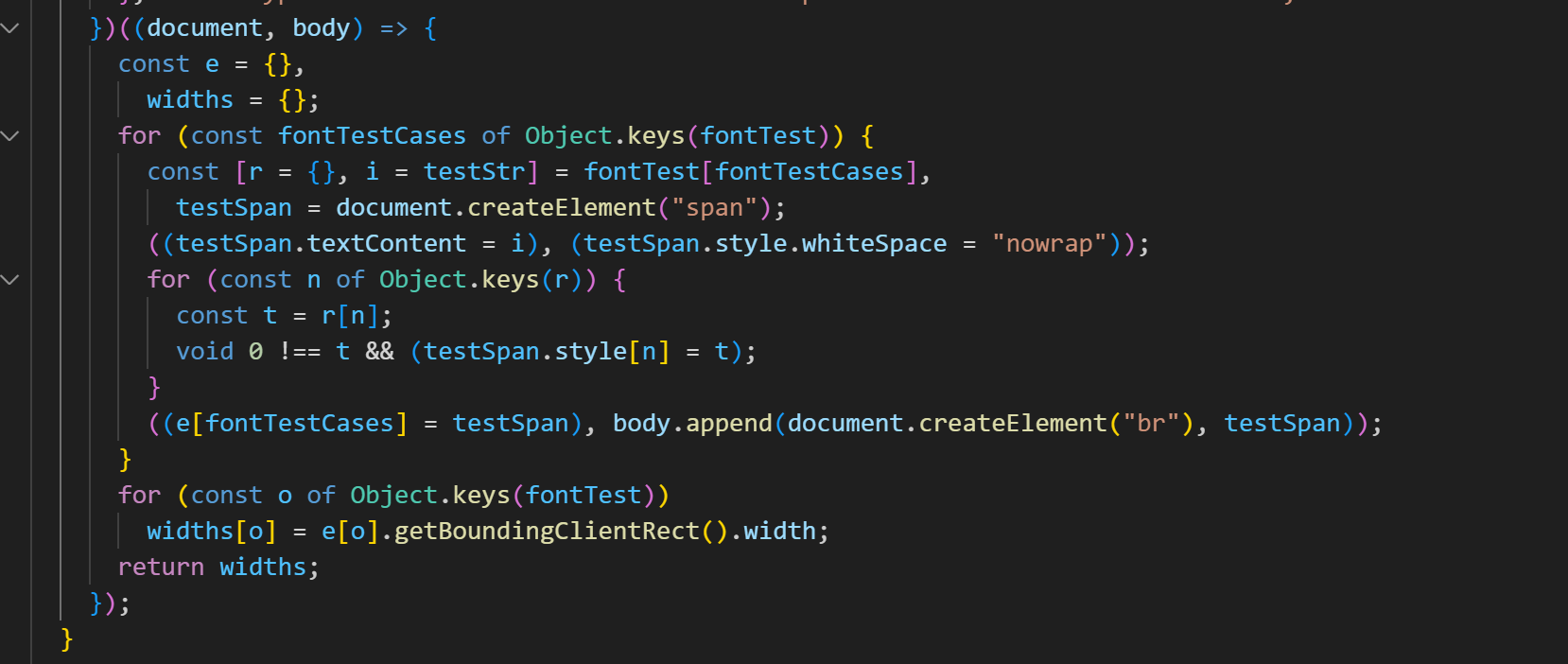
Task: Click 'width' property after getBoundingClientRect()
Action: pyautogui.click(x=779, y=532)
